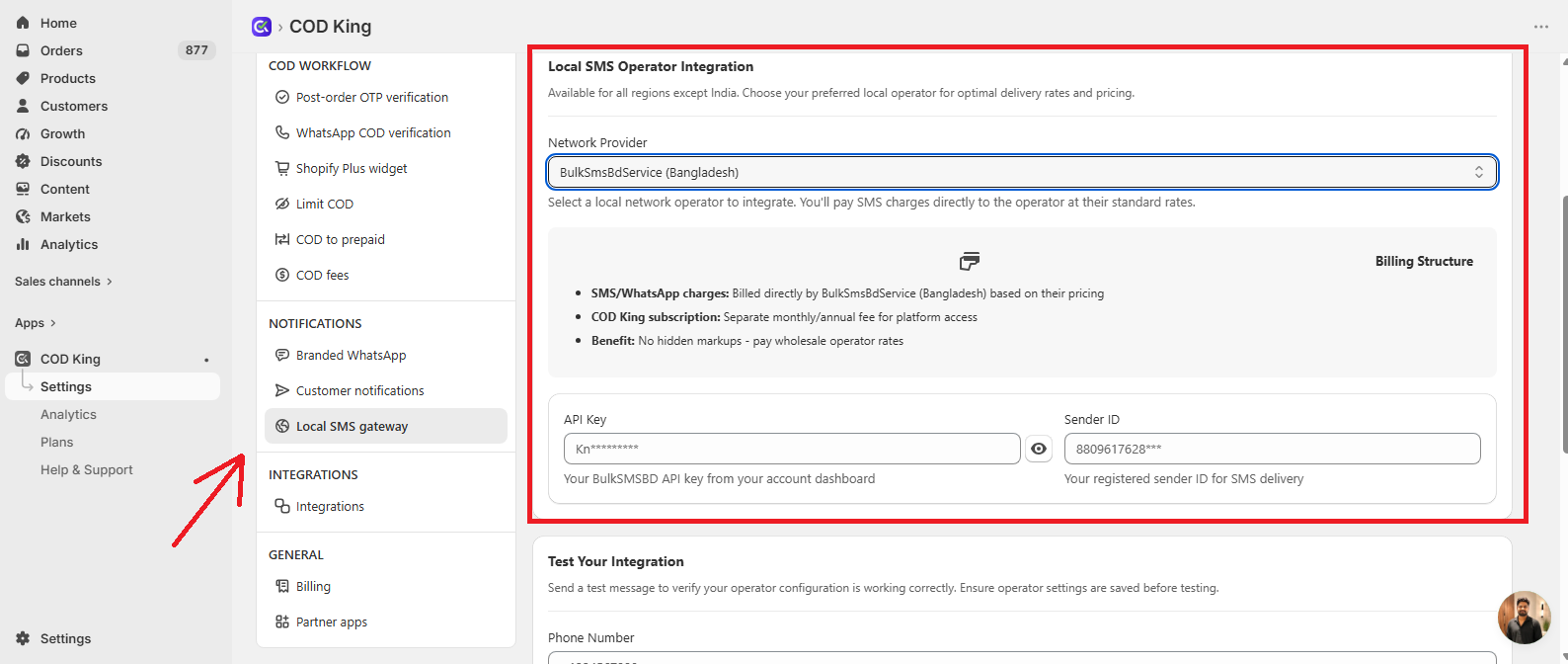Screen dimensions: 1568x664
Task: Open the Network Provider dropdown
Action: click(x=1022, y=172)
